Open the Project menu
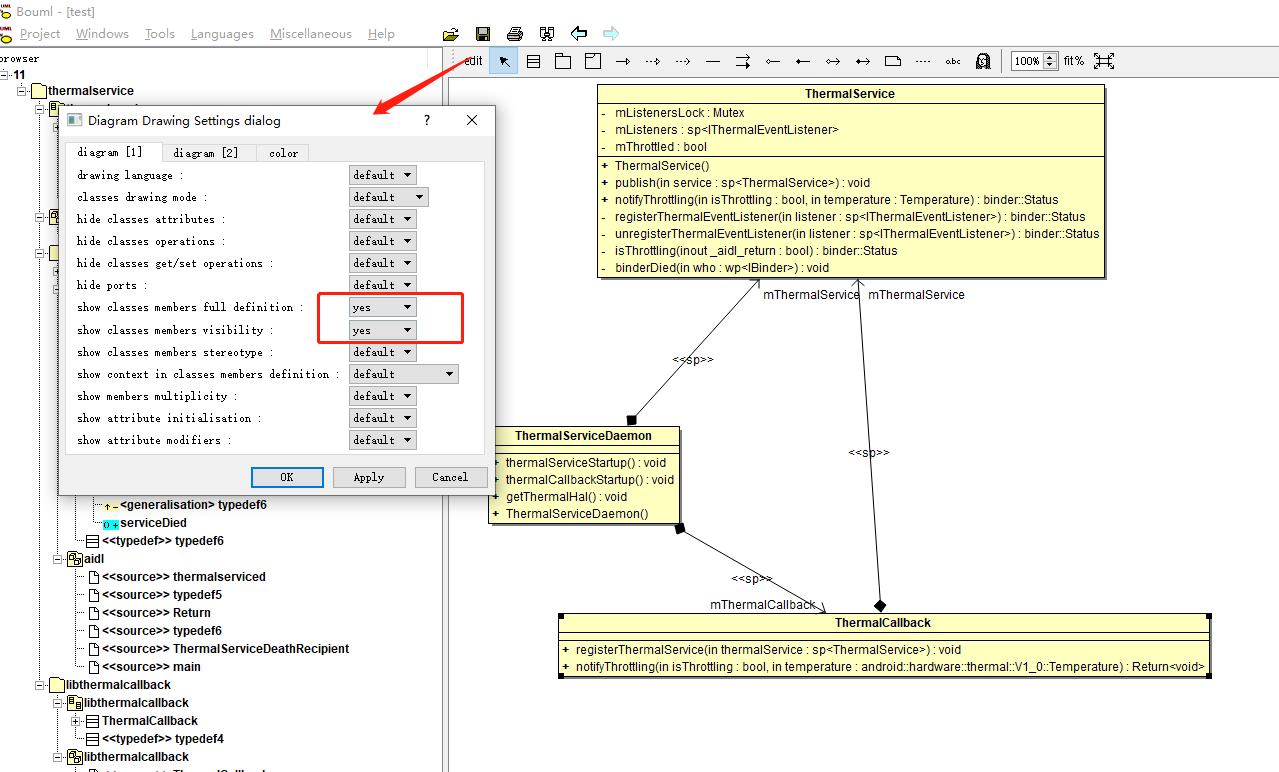This screenshot has width=1279, height=772. click(40, 34)
